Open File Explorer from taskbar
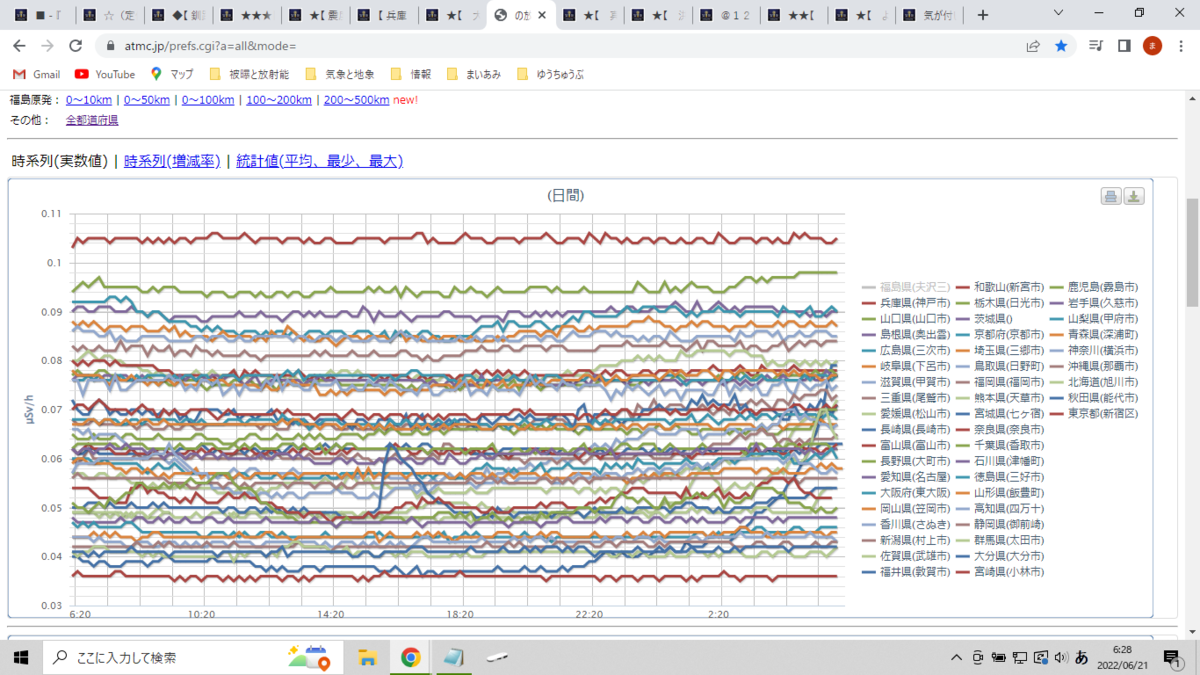This screenshot has height=675, width=1200. click(x=367, y=657)
